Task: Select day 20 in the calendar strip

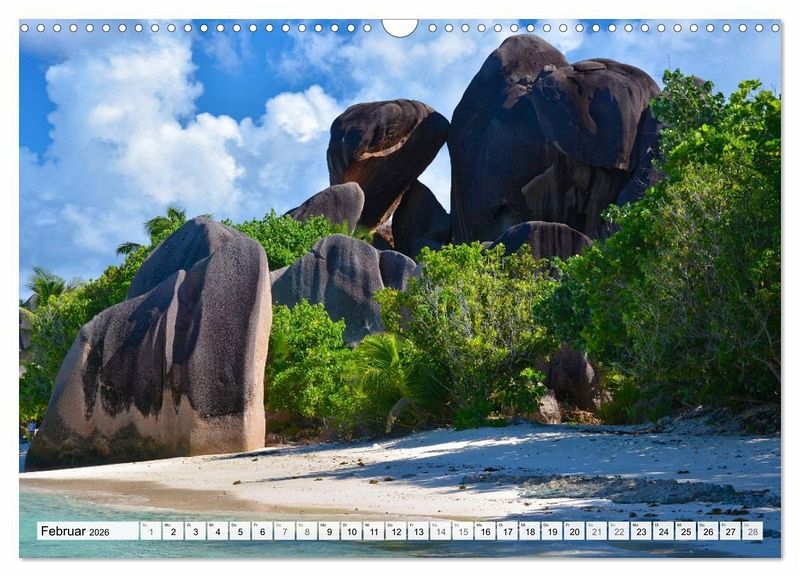Action: [x=574, y=531]
